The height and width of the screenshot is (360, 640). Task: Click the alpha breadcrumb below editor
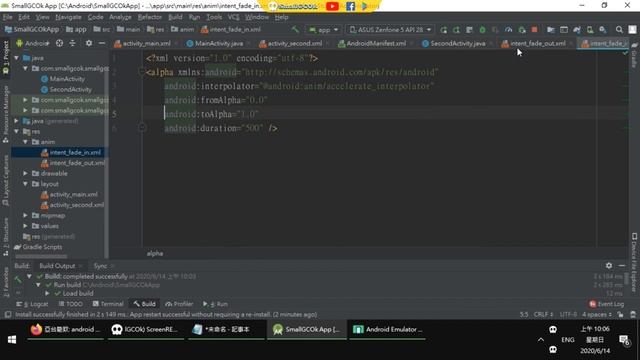155,253
